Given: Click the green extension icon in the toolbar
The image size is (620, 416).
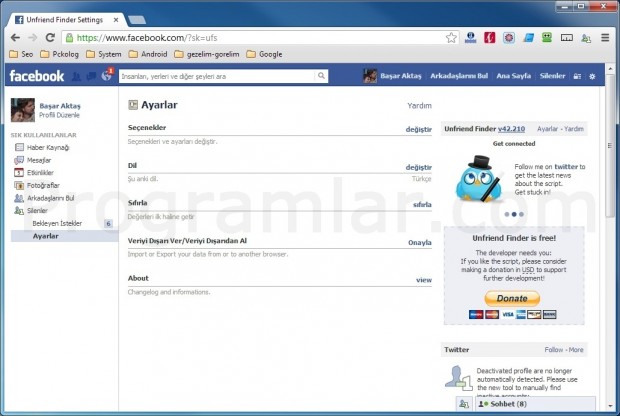Looking at the screenshot, I should 547,38.
